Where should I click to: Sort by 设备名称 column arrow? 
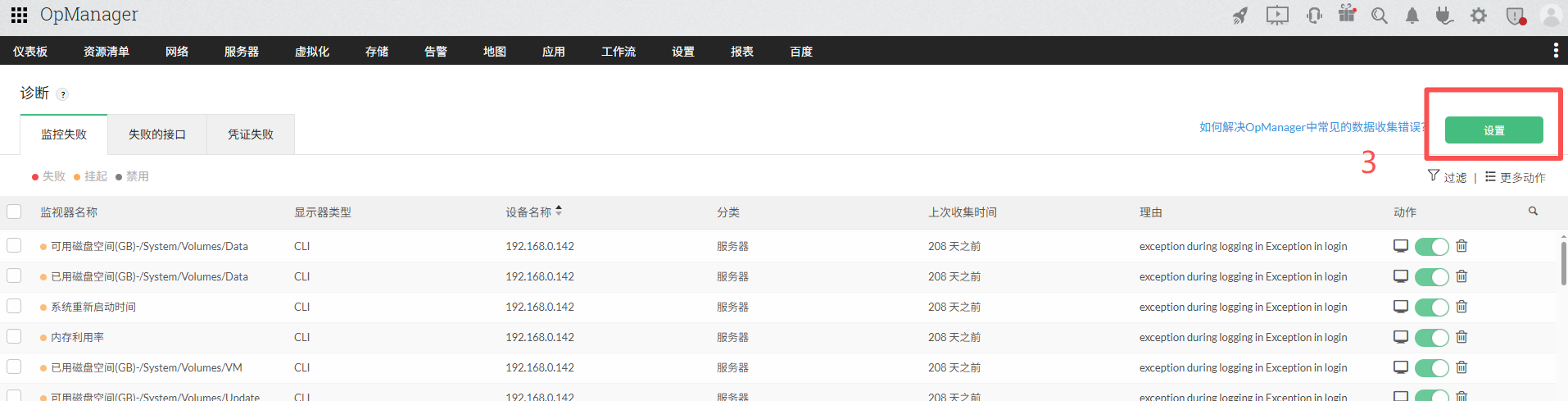(x=559, y=211)
